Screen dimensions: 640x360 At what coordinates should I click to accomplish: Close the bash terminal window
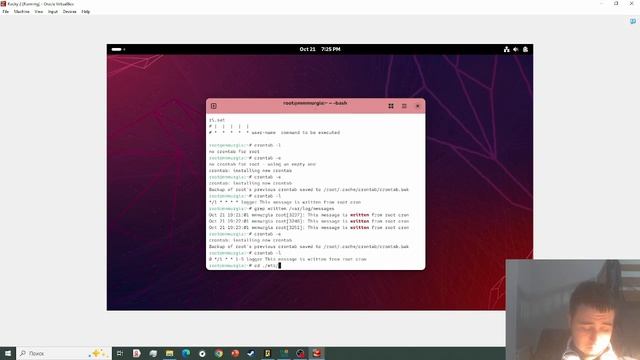(x=418, y=106)
